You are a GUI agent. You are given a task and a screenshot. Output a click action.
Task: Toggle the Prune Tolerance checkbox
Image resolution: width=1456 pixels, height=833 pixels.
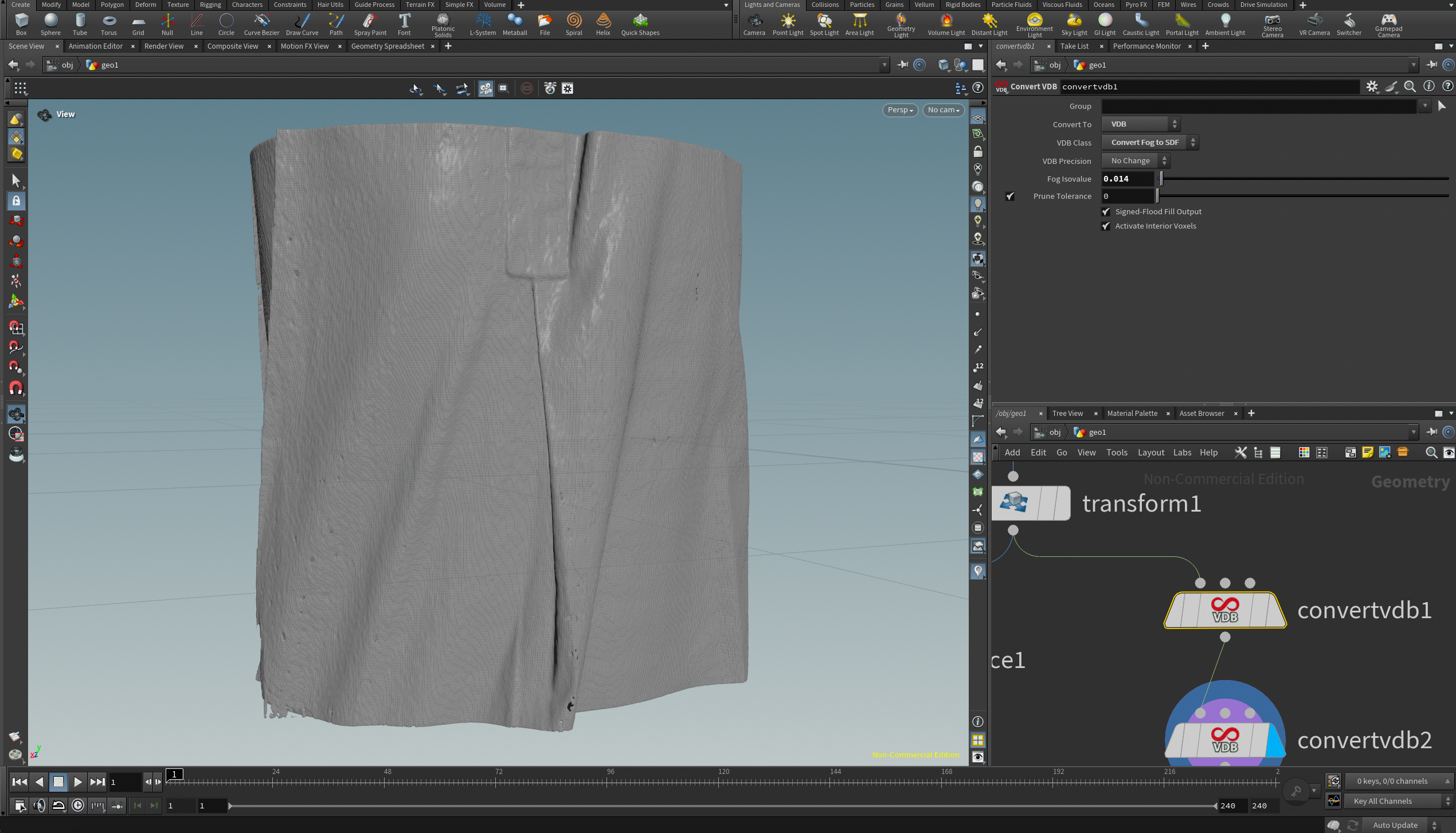point(1010,197)
